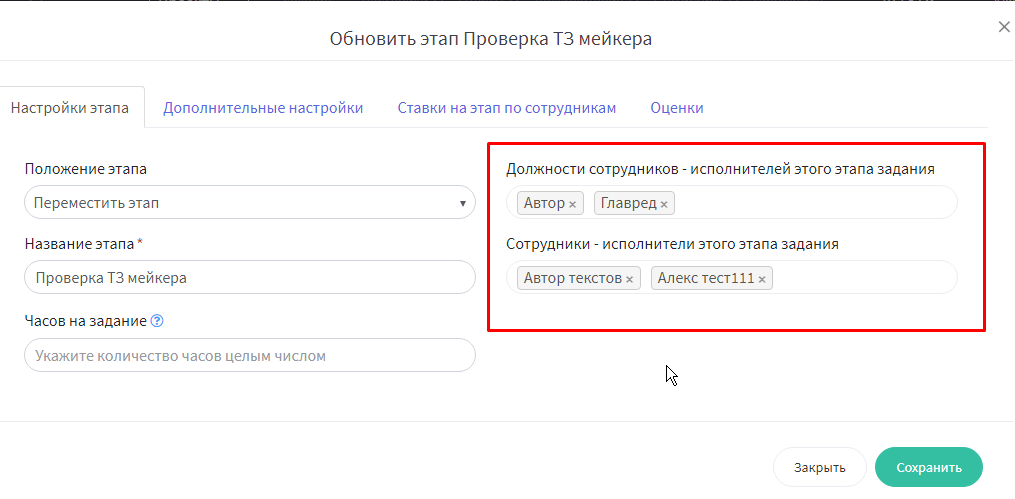Viewport: 1015px width, 499px height.
Task: Click the Сохранить button
Action: click(929, 467)
